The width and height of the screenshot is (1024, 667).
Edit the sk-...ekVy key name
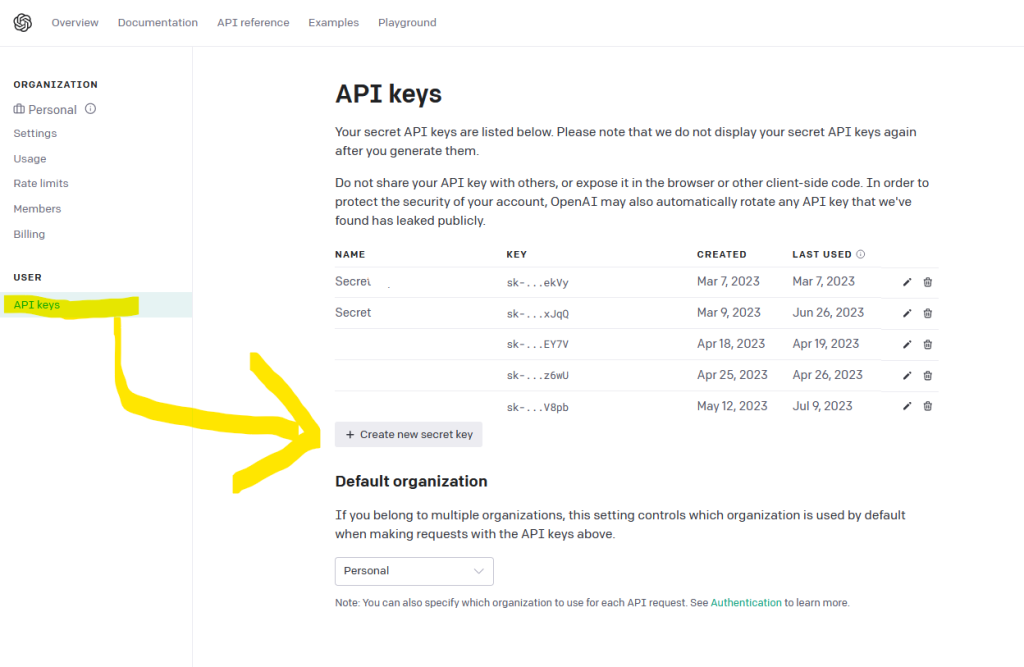pyautogui.click(x=907, y=282)
